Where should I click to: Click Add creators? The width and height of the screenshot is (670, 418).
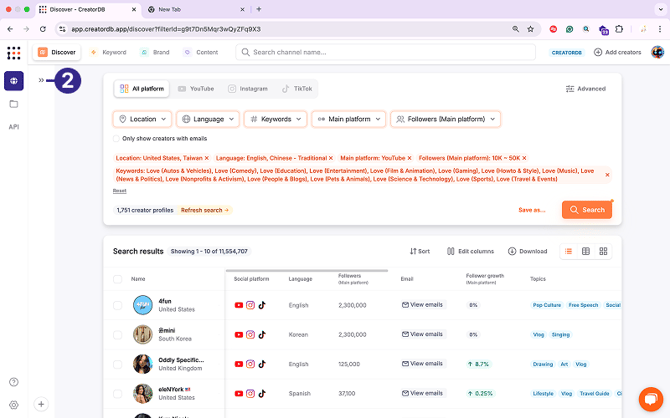617,52
